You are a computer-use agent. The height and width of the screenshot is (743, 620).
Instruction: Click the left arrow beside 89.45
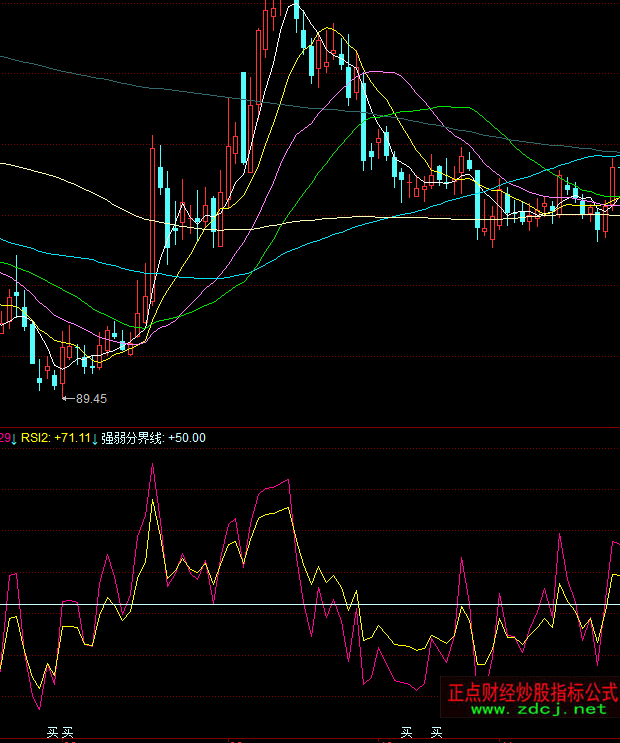point(68,398)
